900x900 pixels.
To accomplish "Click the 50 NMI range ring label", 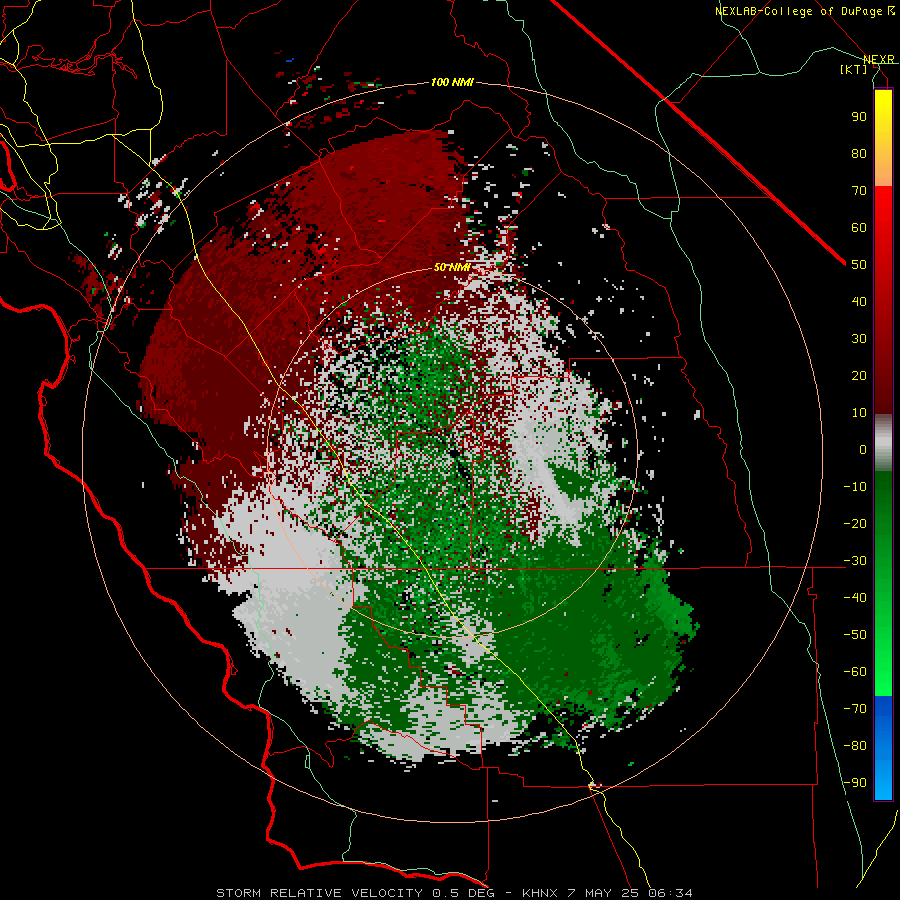I will click(x=452, y=267).
